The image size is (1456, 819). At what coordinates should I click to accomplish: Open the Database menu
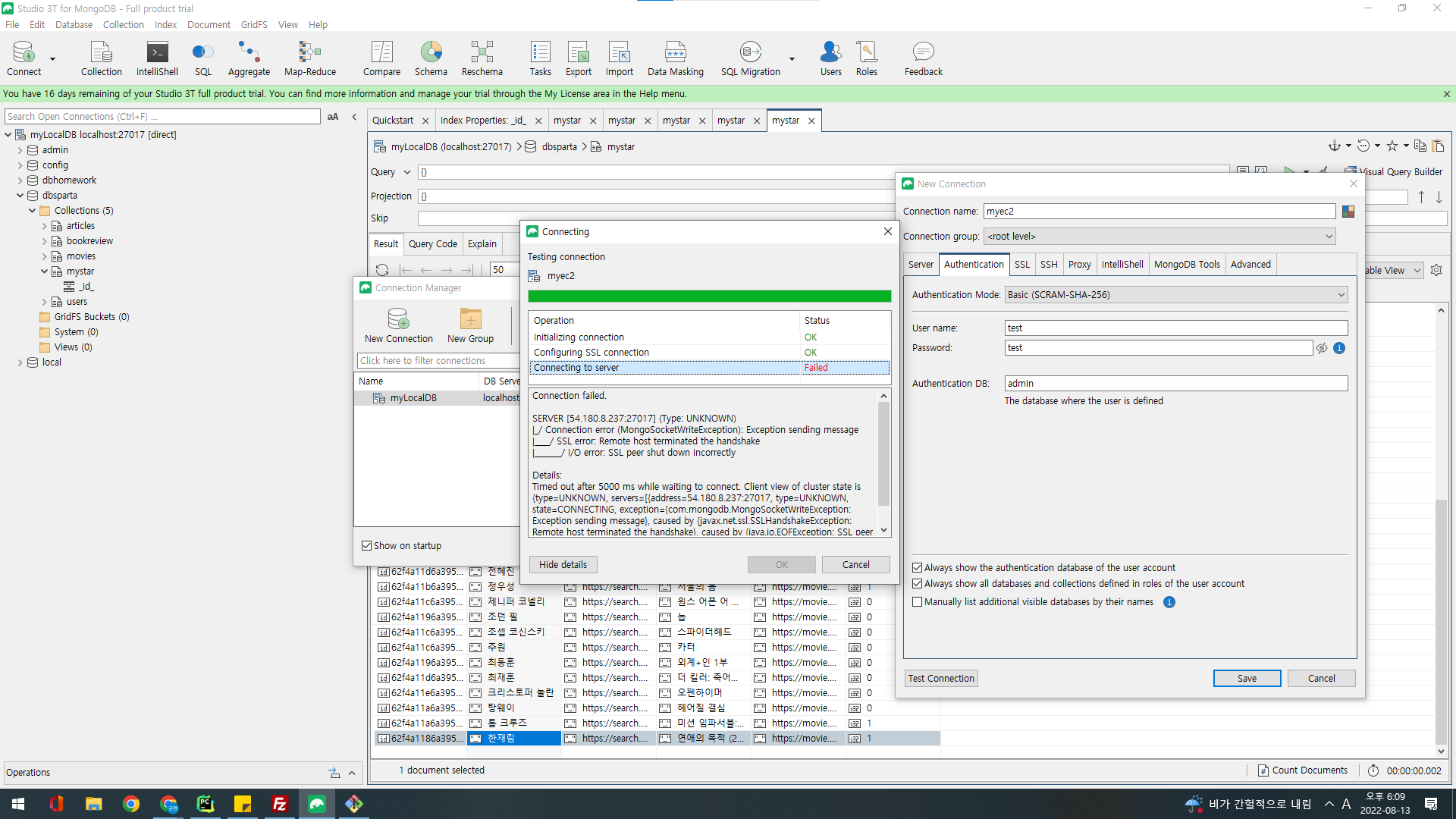(x=74, y=25)
